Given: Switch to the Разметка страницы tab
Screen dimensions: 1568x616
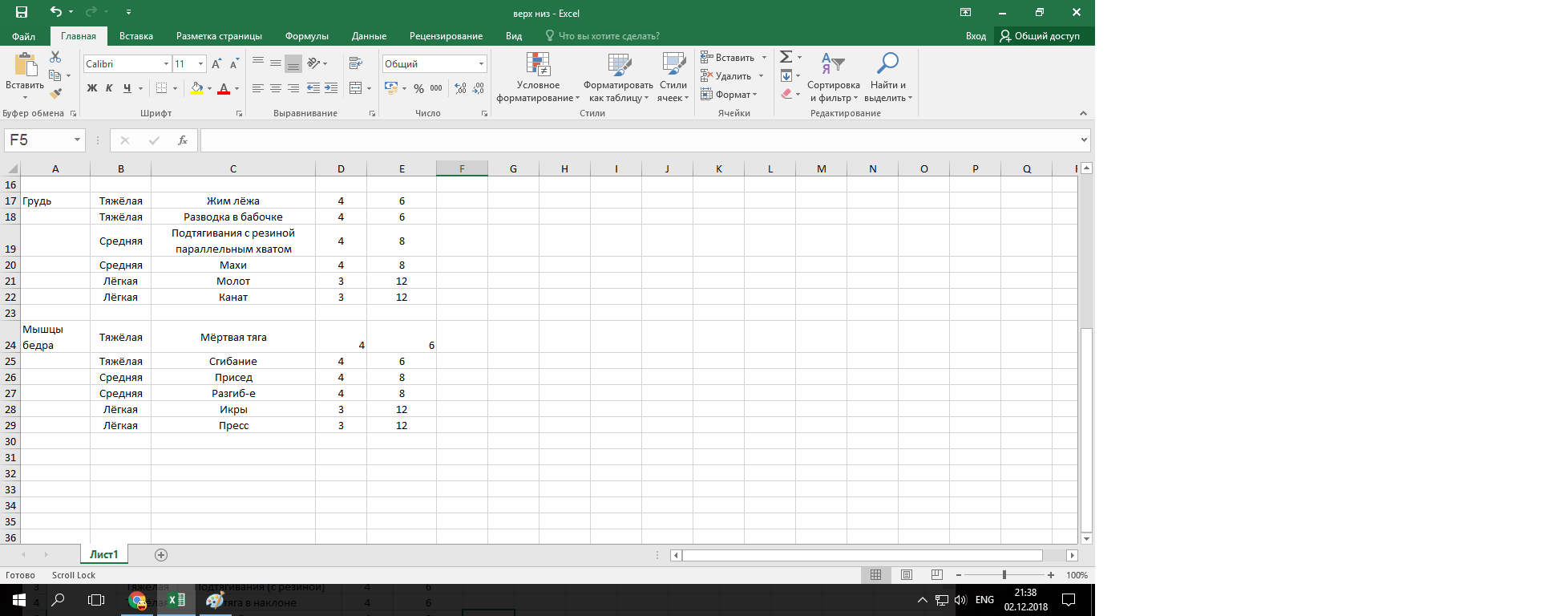Looking at the screenshot, I should (219, 36).
